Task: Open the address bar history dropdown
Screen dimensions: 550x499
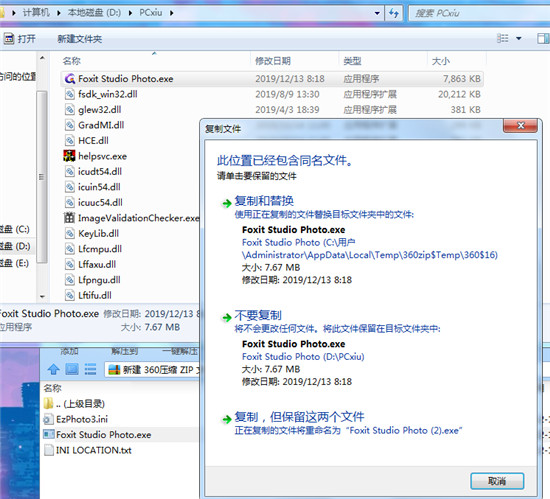Action: pos(377,13)
